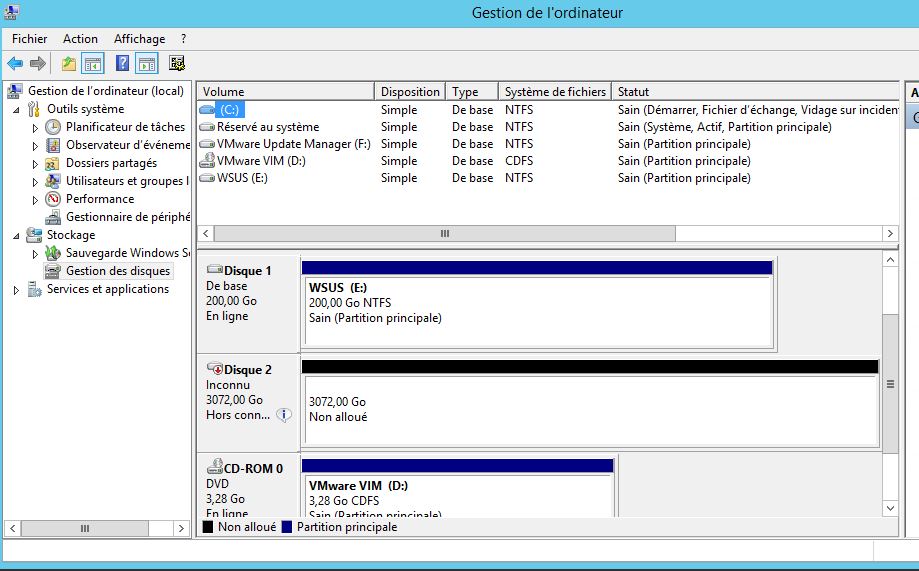Click the Services et applications icon

35,289
